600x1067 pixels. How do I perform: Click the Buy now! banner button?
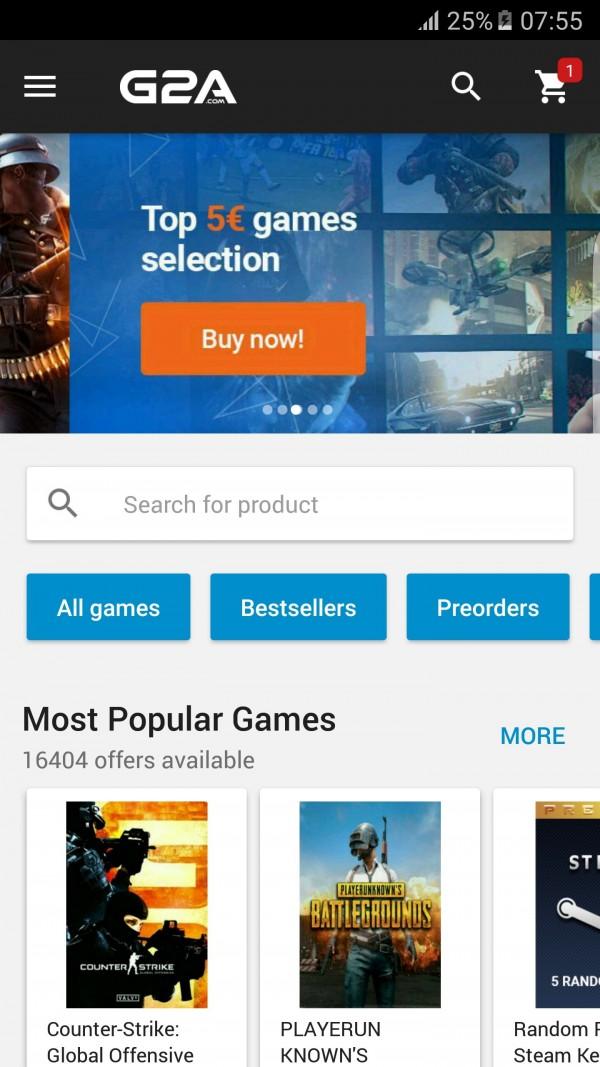click(x=253, y=338)
